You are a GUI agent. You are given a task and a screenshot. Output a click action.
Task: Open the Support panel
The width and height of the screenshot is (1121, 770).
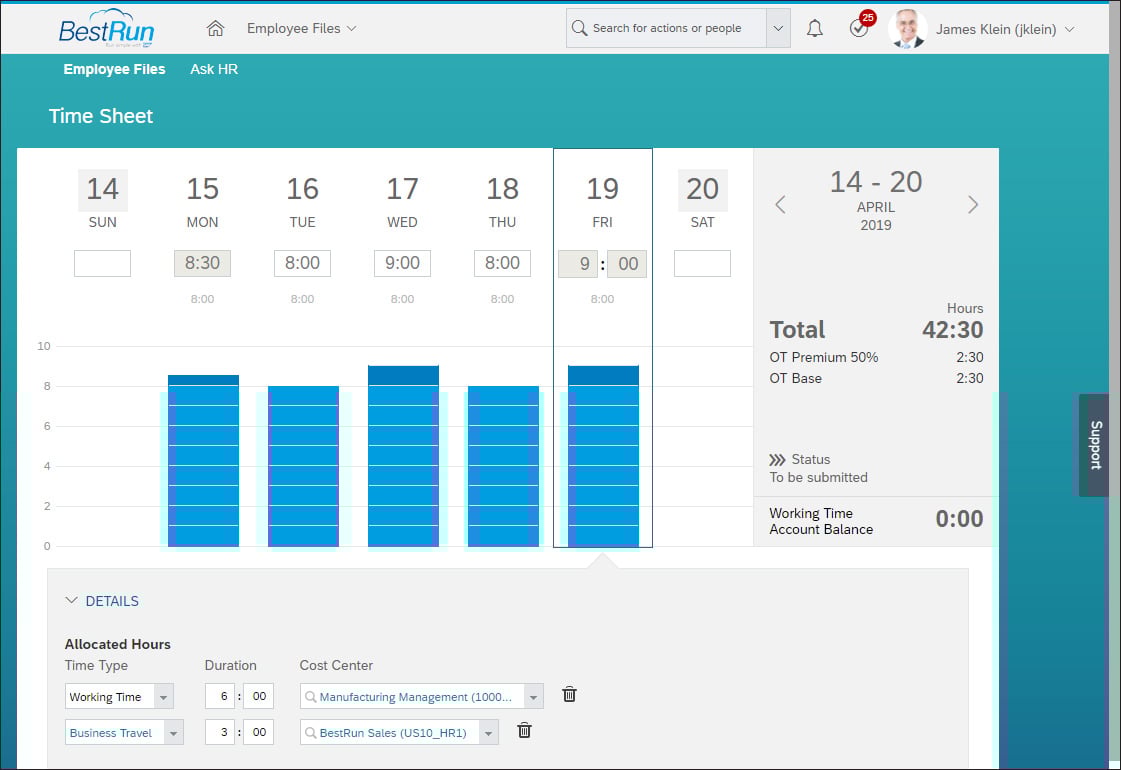coord(1096,446)
